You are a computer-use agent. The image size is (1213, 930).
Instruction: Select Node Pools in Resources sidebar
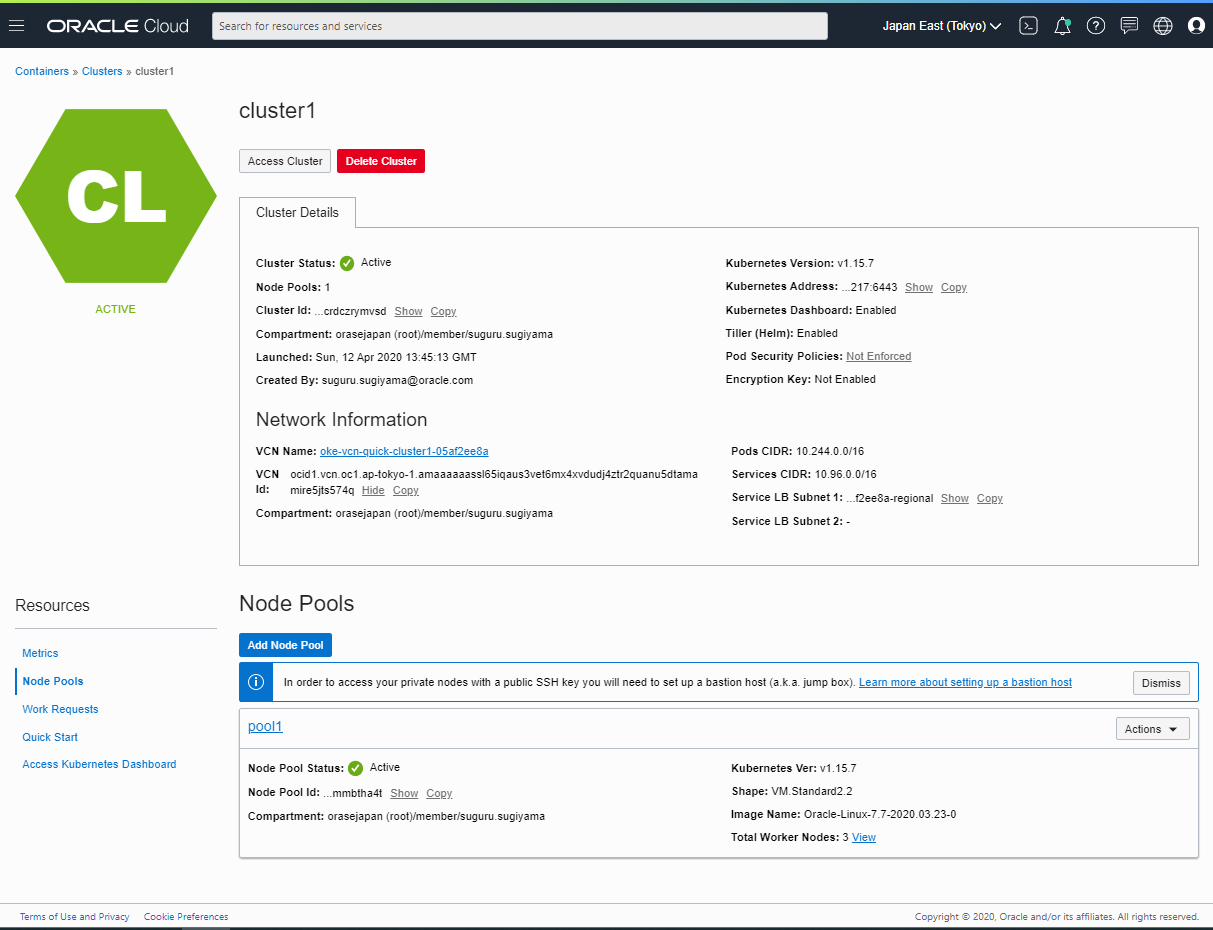tap(53, 681)
